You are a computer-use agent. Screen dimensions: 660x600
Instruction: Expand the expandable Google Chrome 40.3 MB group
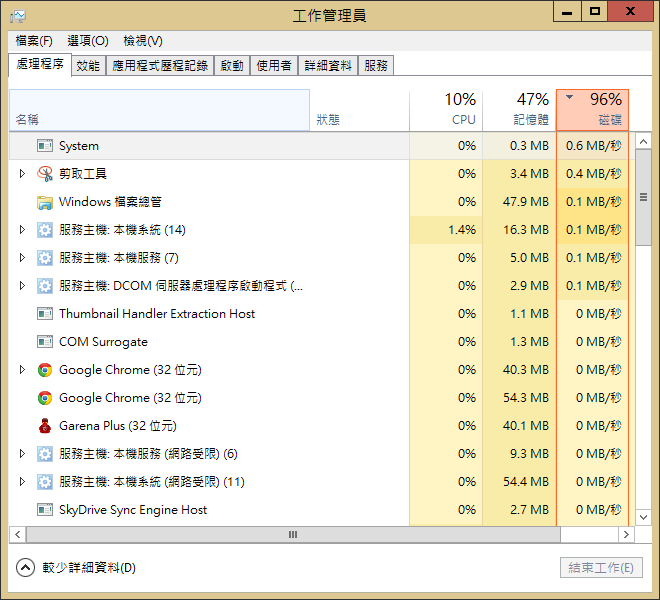[22, 370]
